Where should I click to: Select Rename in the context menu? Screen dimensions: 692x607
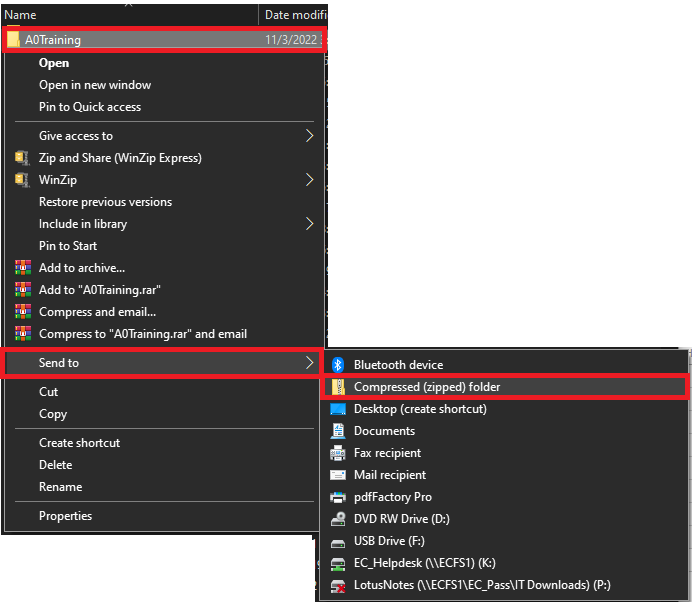click(60, 487)
